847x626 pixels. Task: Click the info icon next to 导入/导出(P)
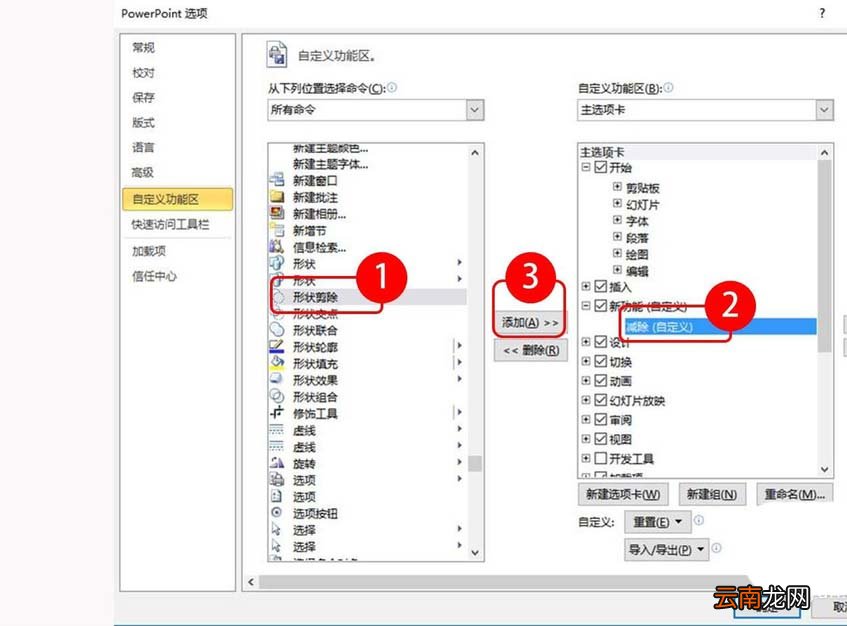717,548
